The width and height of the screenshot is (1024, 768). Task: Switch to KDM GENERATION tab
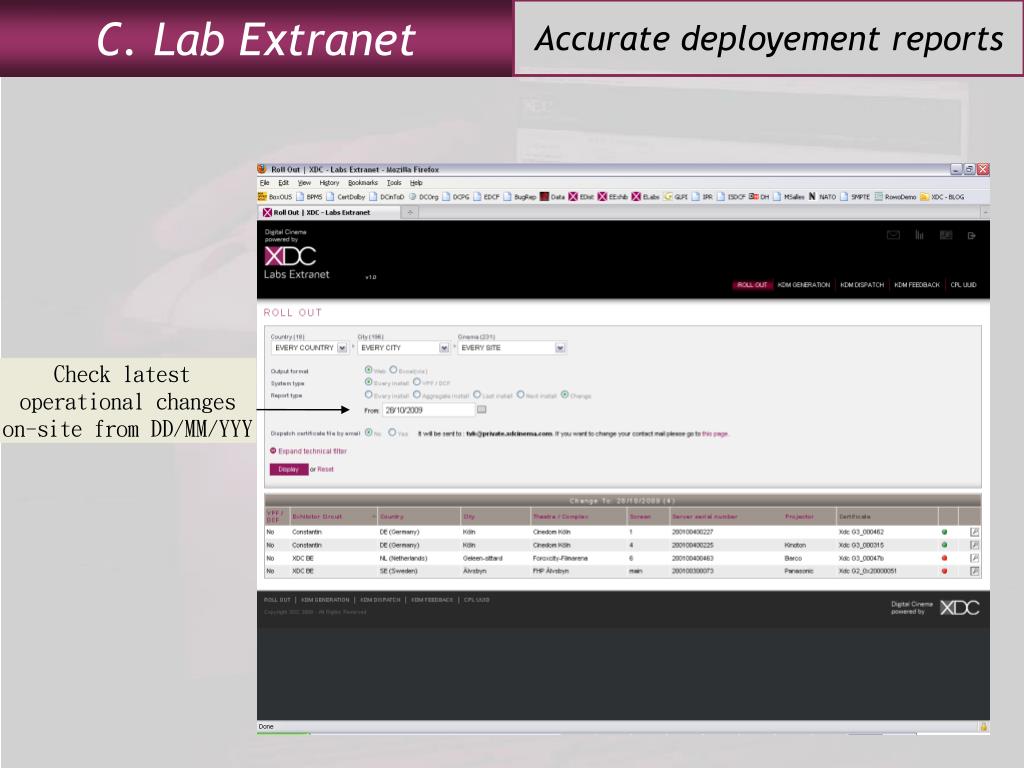click(804, 285)
